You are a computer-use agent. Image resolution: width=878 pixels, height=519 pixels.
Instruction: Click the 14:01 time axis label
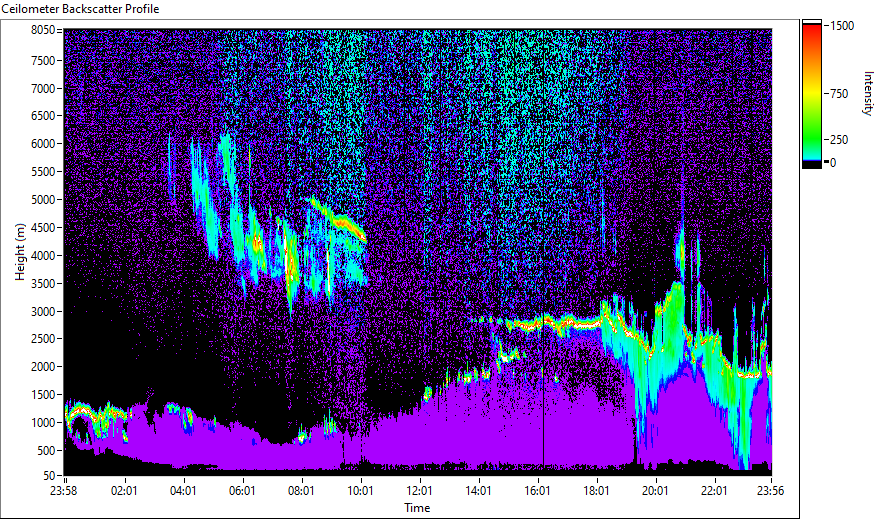tap(478, 491)
